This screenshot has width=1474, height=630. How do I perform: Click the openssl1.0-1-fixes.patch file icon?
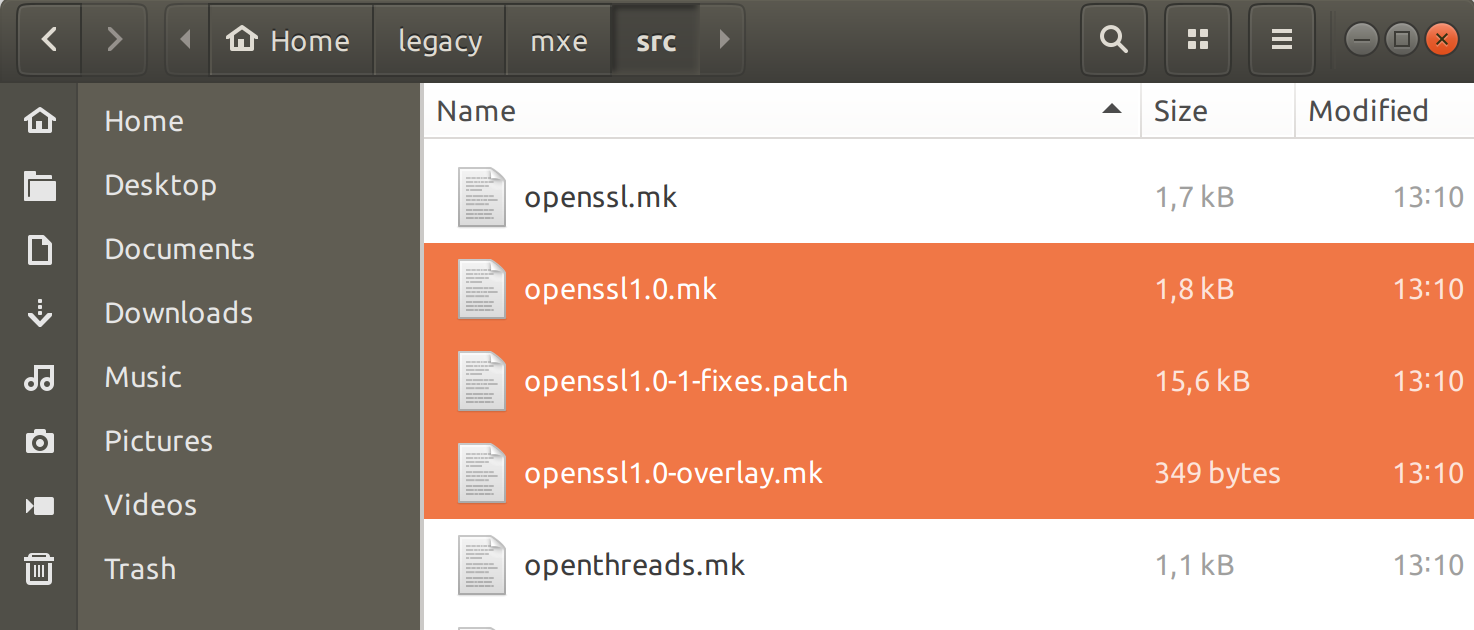click(482, 381)
